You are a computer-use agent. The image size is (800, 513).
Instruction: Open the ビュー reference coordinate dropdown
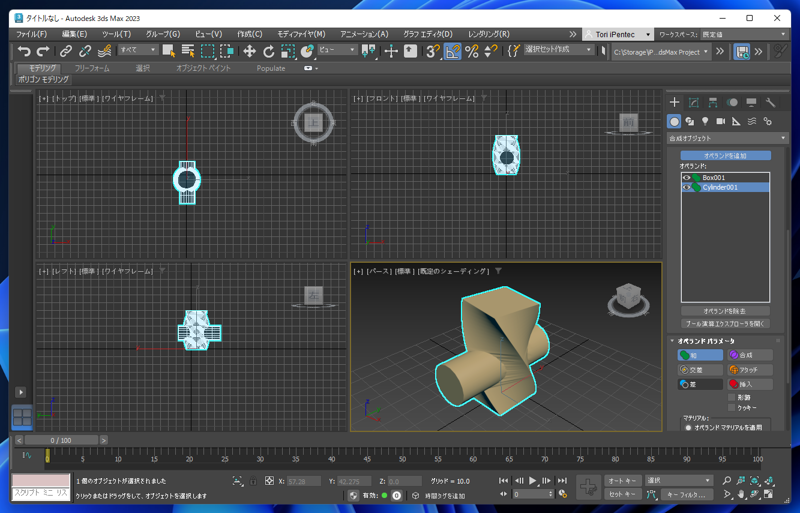click(x=337, y=50)
